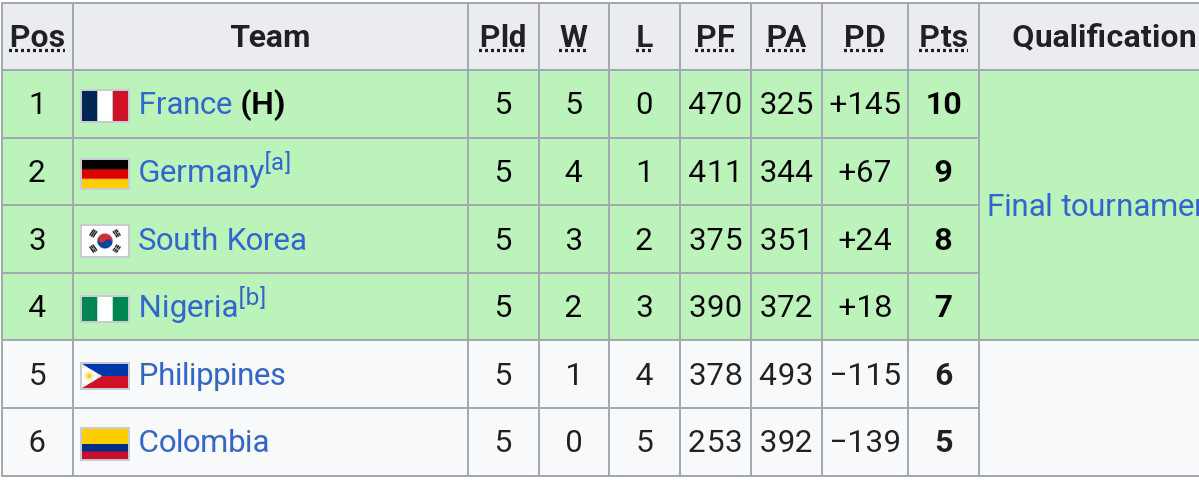1199x484 pixels.
Task: Click the France flag icon
Action: (x=105, y=105)
